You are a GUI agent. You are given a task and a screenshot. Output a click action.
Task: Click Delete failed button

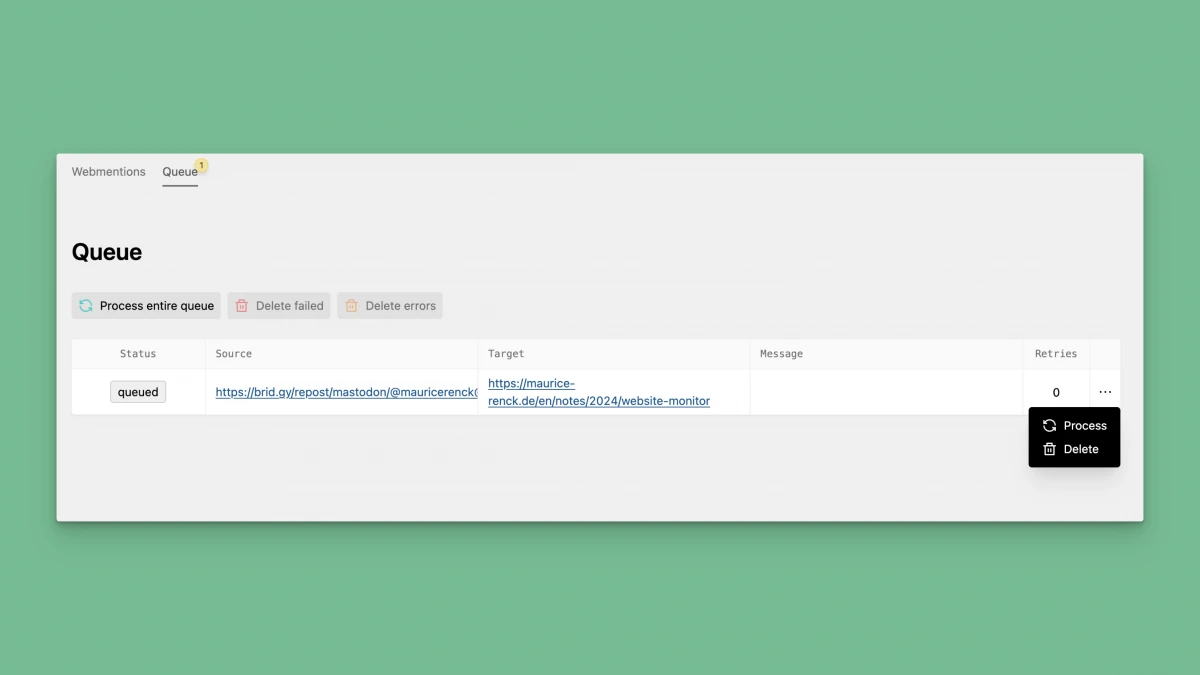tap(279, 306)
